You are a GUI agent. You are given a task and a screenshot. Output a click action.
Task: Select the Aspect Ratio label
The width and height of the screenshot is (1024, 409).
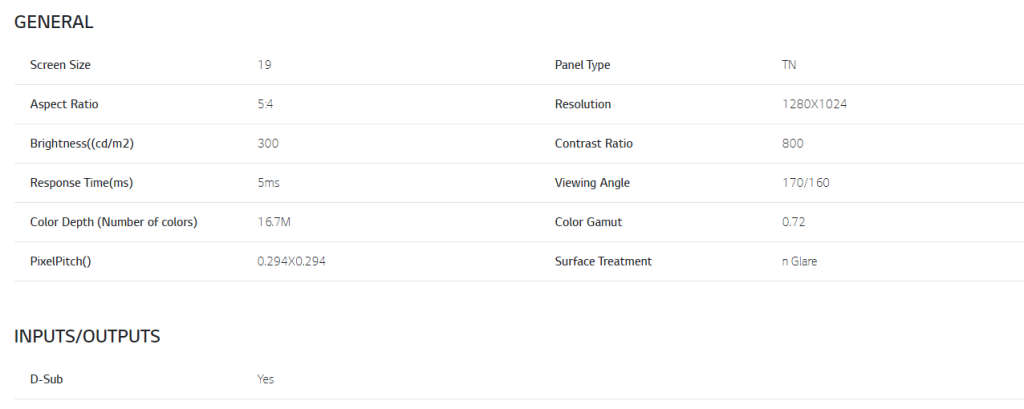pyautogui.click(x=64, y=104)
